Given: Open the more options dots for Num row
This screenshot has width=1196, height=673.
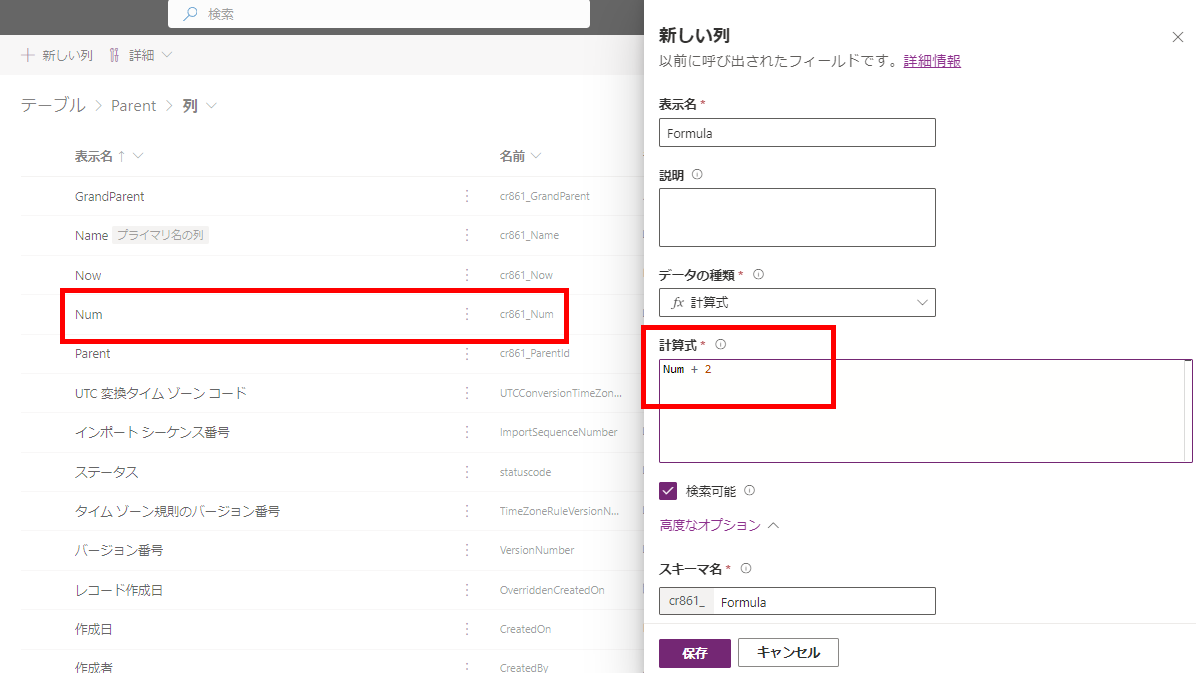Looking at the screenshot, I should click(467, 314).
